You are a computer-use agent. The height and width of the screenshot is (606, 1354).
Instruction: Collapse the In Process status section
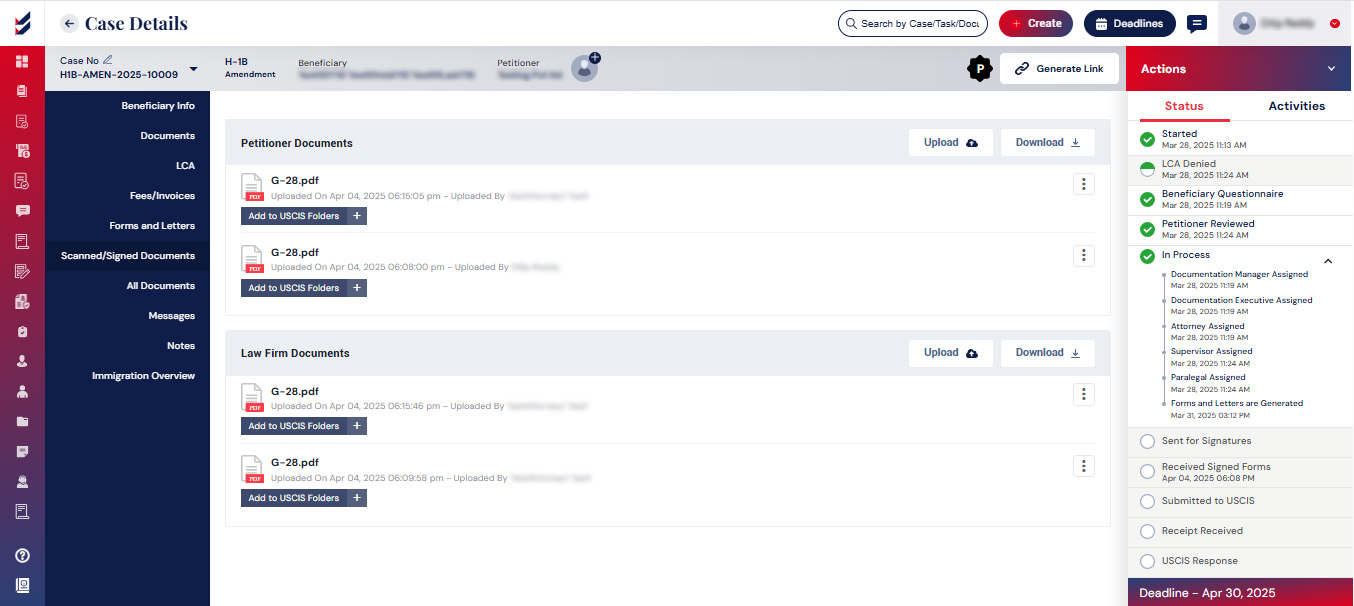(1328, 261)
